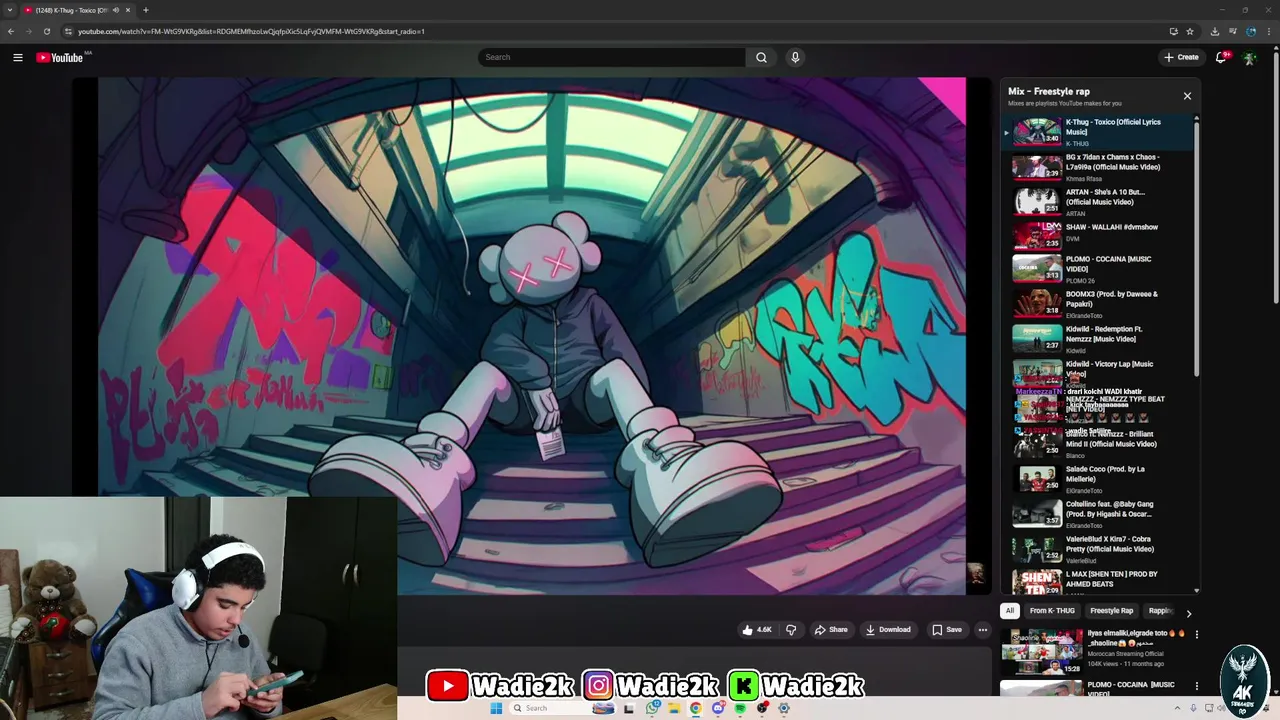This screenshot has width=1280, height=720.
Task: Select the All filter chip
Action: coord(1010,611)
